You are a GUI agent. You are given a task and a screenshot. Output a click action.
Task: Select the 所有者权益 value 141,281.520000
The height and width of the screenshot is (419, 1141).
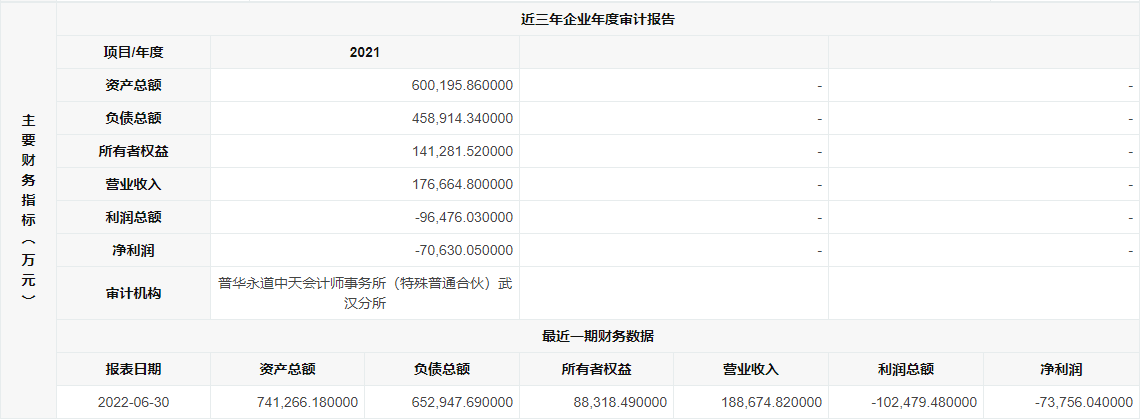462,152
